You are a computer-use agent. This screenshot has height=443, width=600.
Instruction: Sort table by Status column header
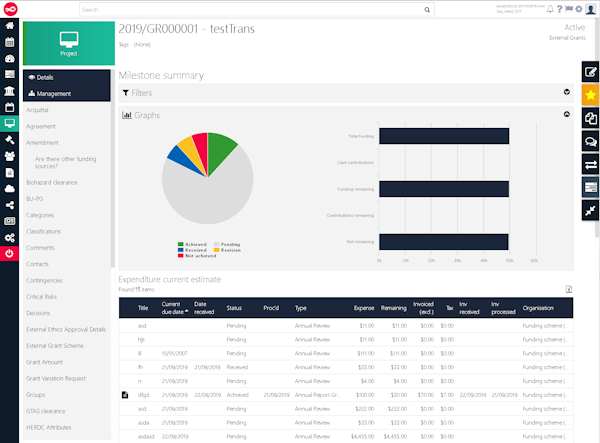click(235, 309)
